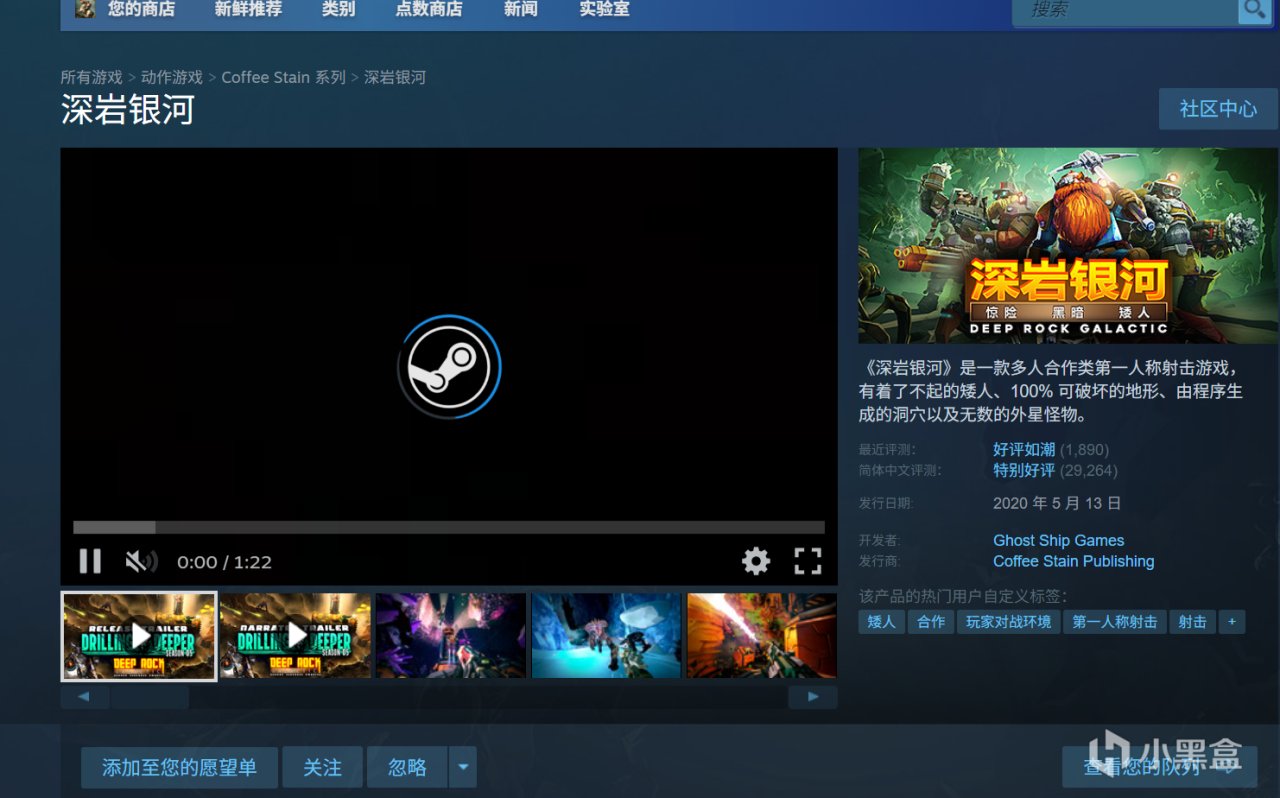
Task: Play the Narrated Trailer thumbnail
Action: pos(295,636)
